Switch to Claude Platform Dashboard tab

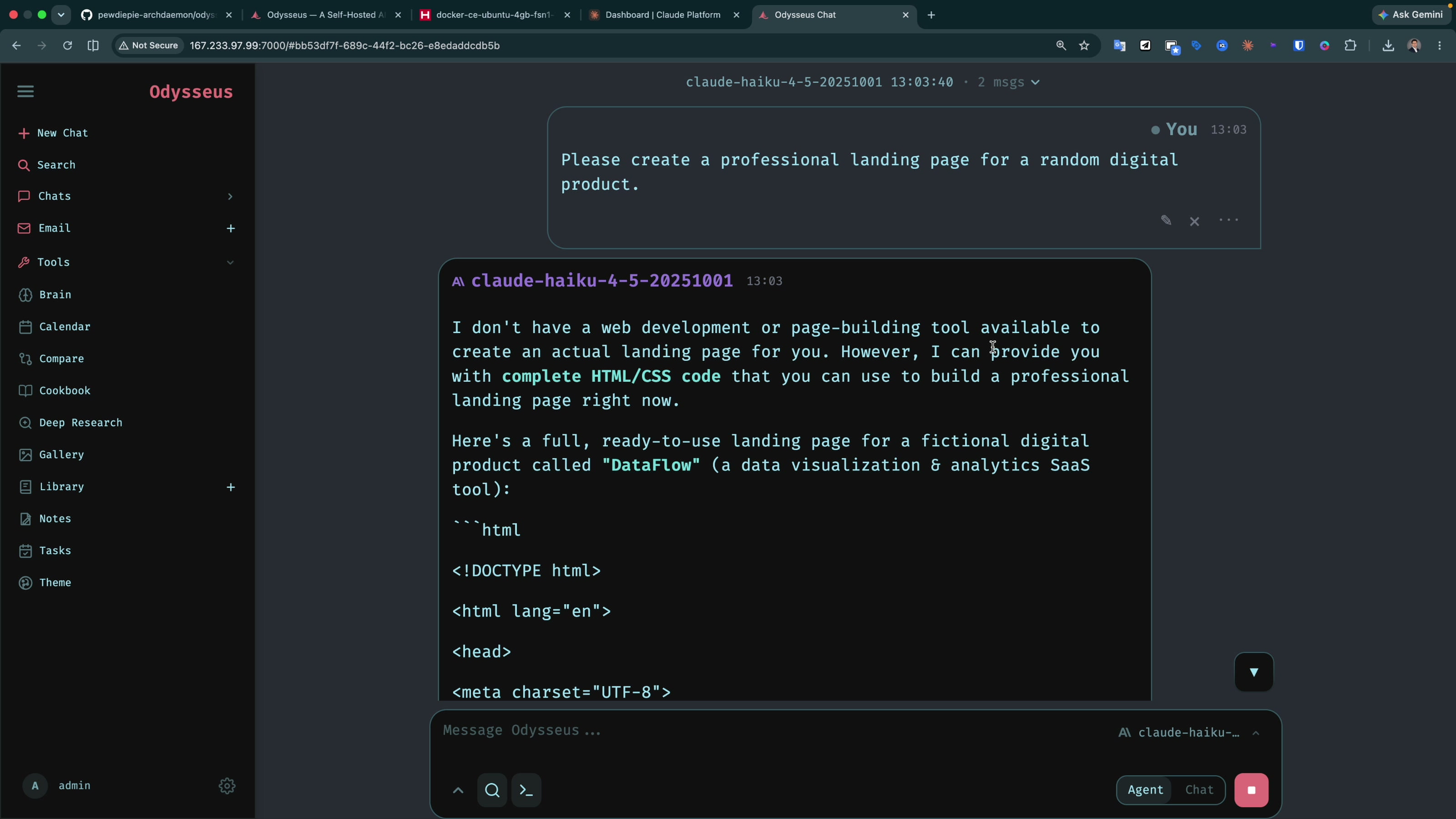coord(664,15)
